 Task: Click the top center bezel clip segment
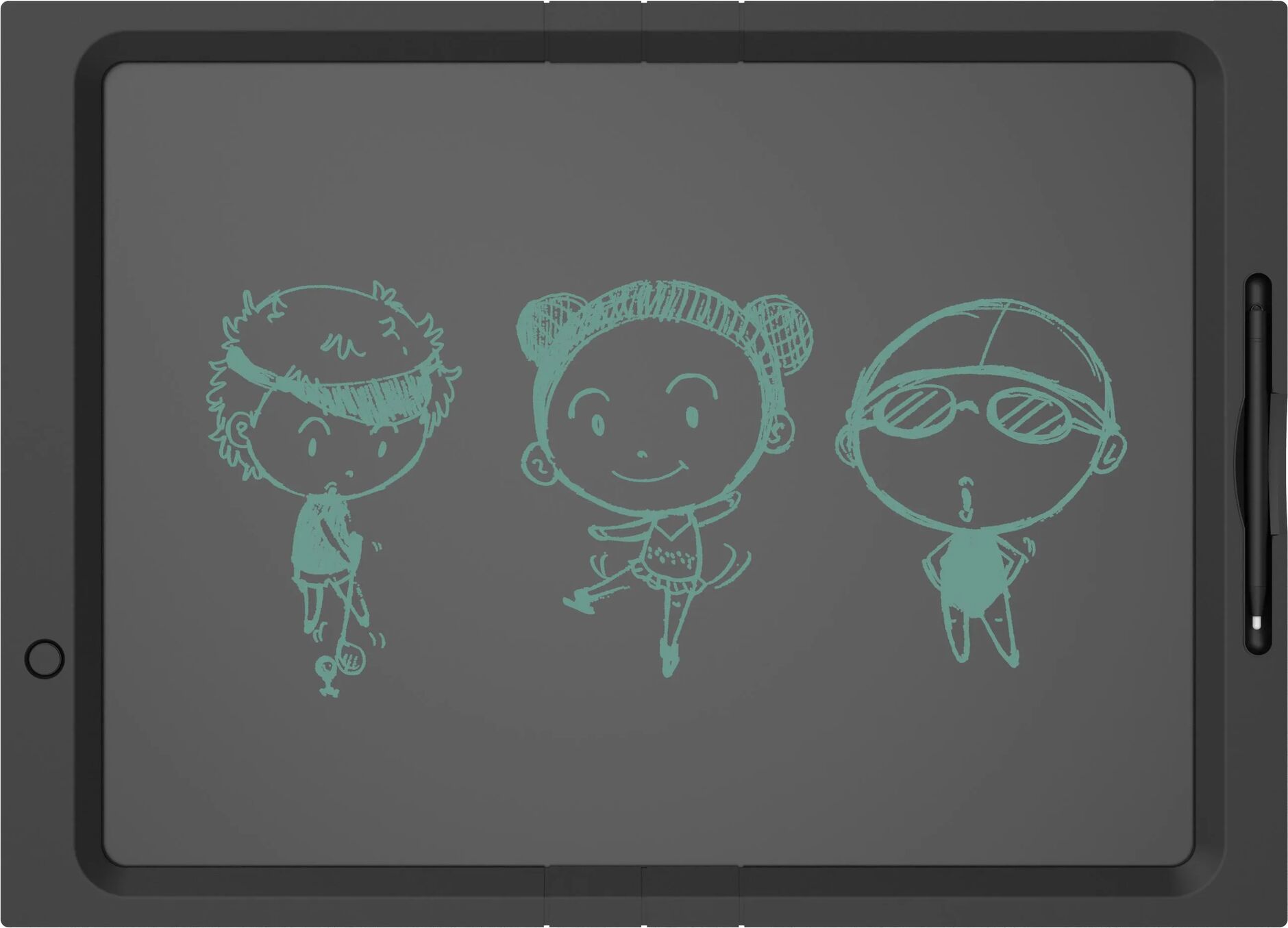click(x=643, y=32)
